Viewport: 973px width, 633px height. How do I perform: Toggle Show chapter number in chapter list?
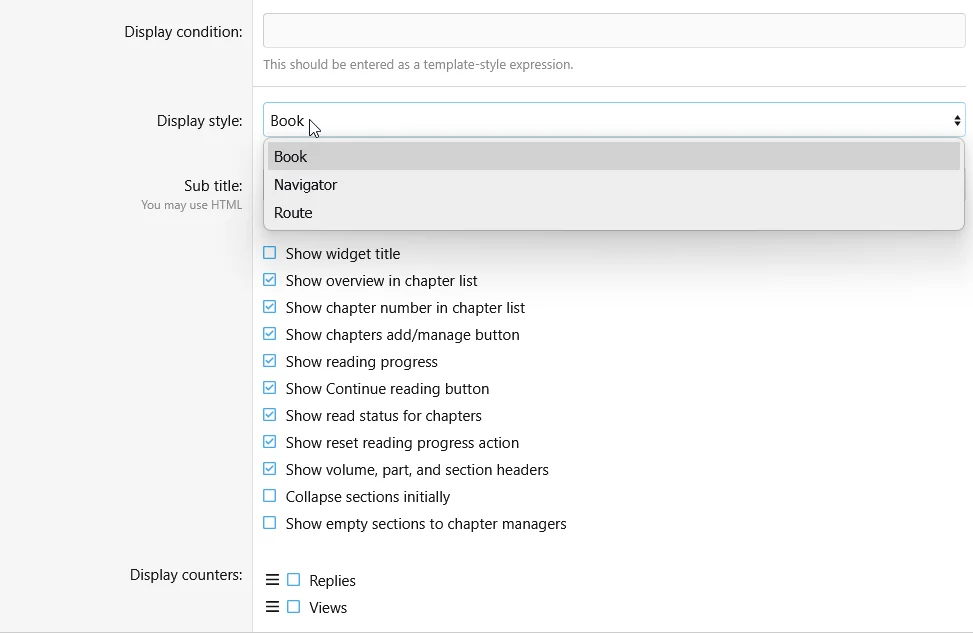(x=269, y=307)
